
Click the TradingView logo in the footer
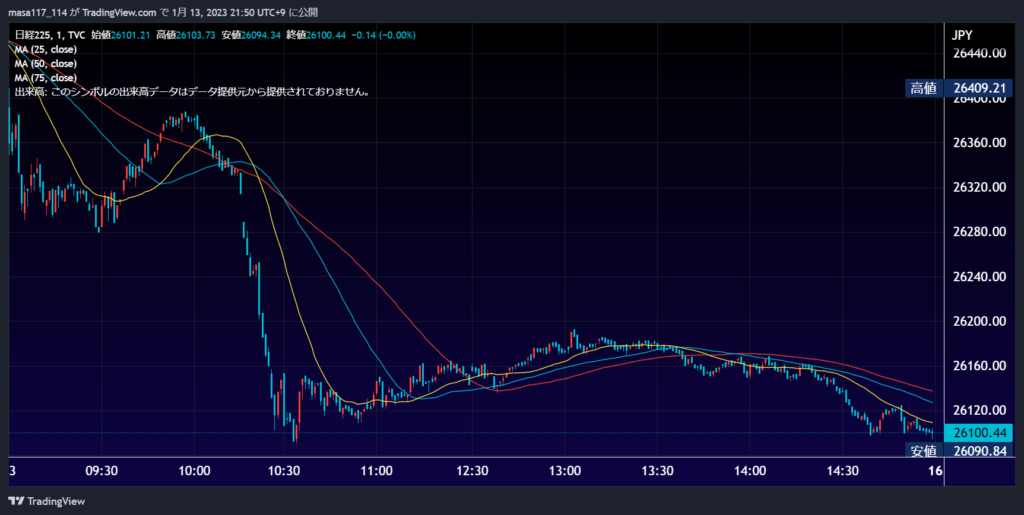(x=46, y=501)
